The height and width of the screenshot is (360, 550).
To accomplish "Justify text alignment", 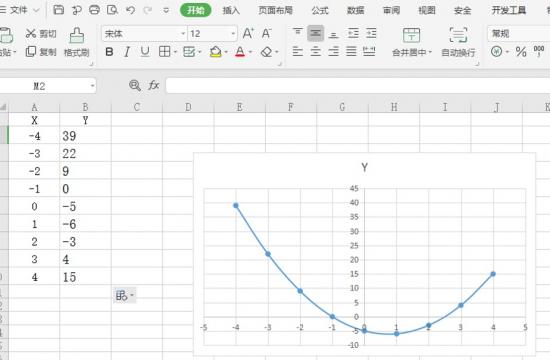I will 351,52.
